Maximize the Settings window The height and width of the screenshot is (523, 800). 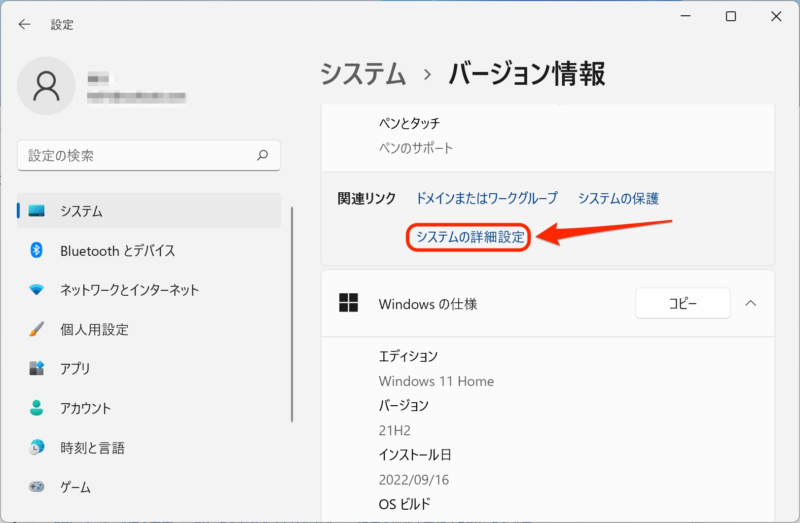(x=731, y=16)
